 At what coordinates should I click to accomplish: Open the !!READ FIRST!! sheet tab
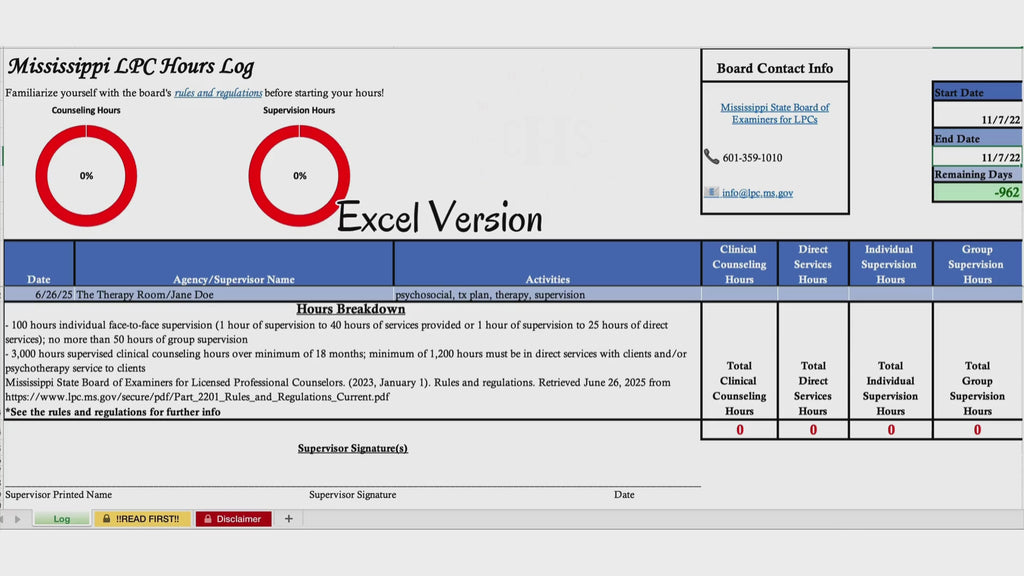[x=142, y=519]
